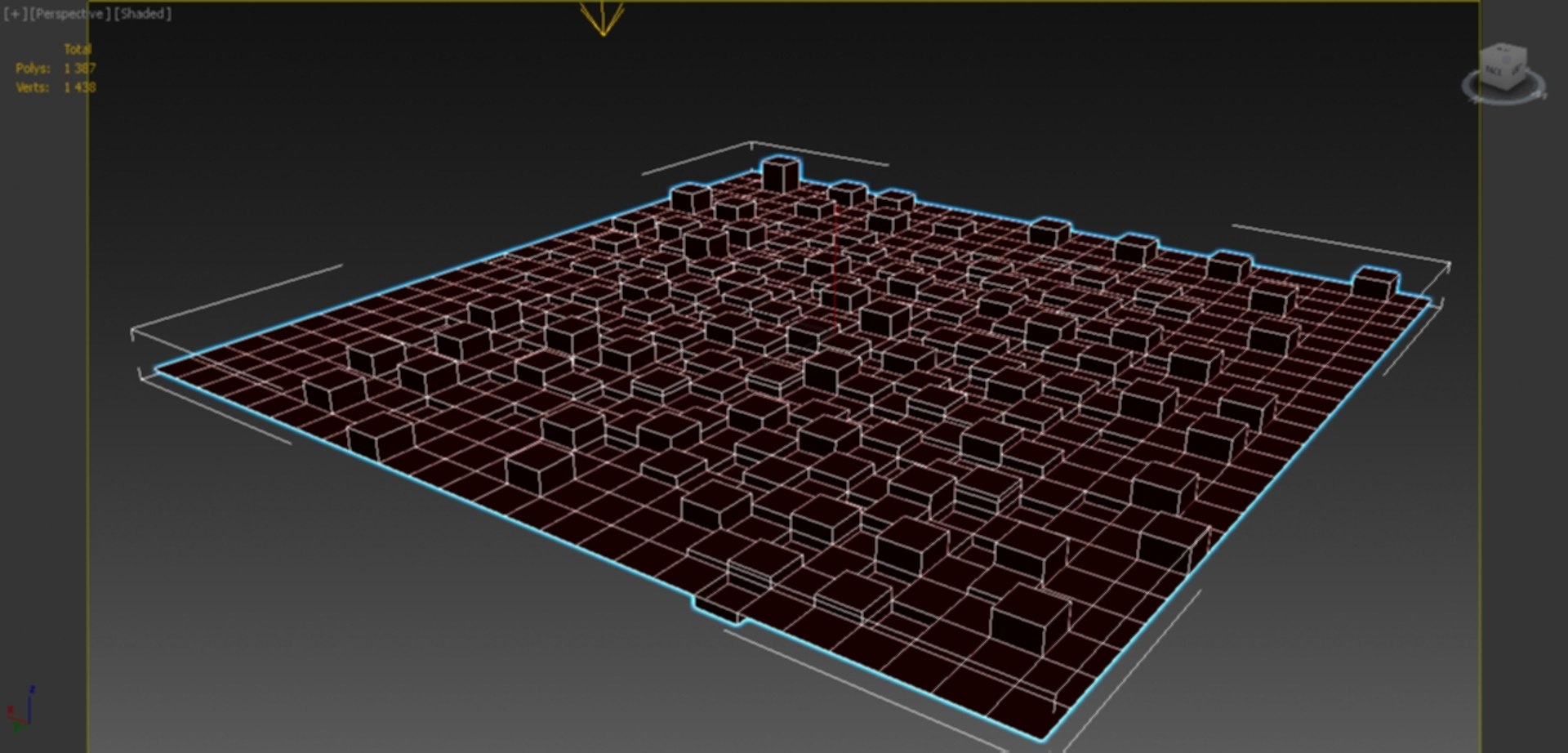Image resolution: width=1568 pixels, height=753 pixels.
Task: Open the Shaded viewport shading menu
Action: tap(142, 14)
